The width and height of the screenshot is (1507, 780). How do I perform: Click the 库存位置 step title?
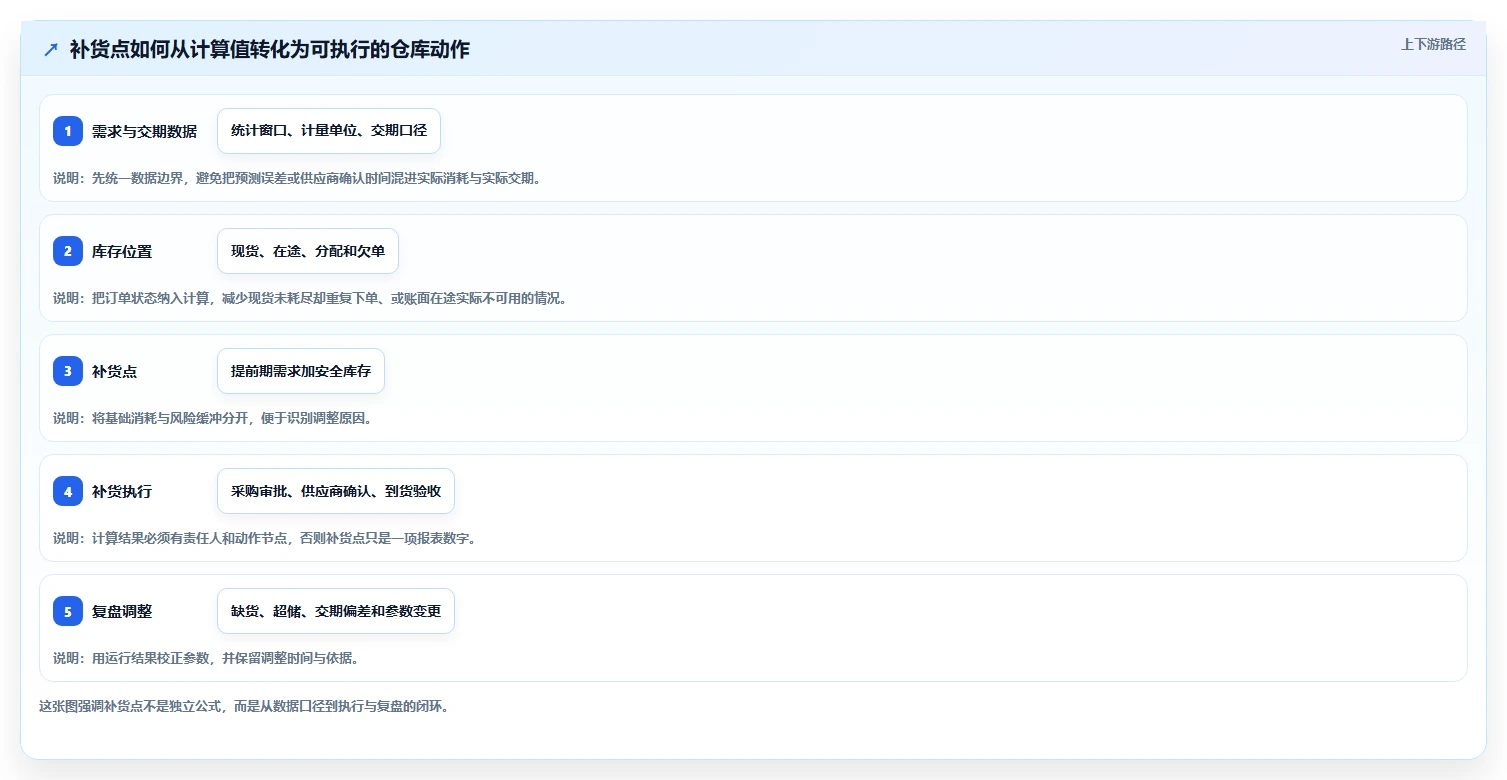(x=122, y=251)
